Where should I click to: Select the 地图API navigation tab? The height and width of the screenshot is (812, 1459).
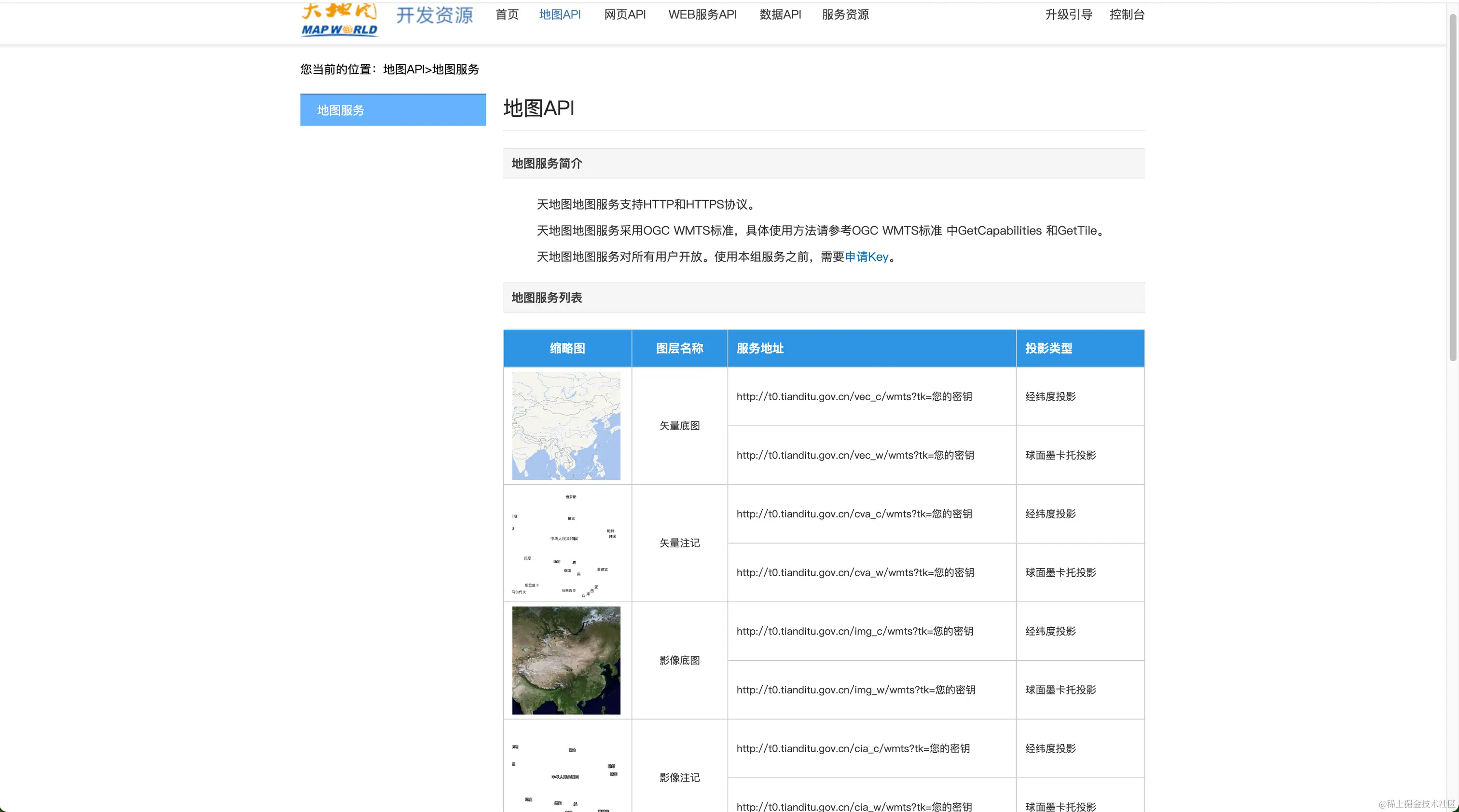[560, 15]
